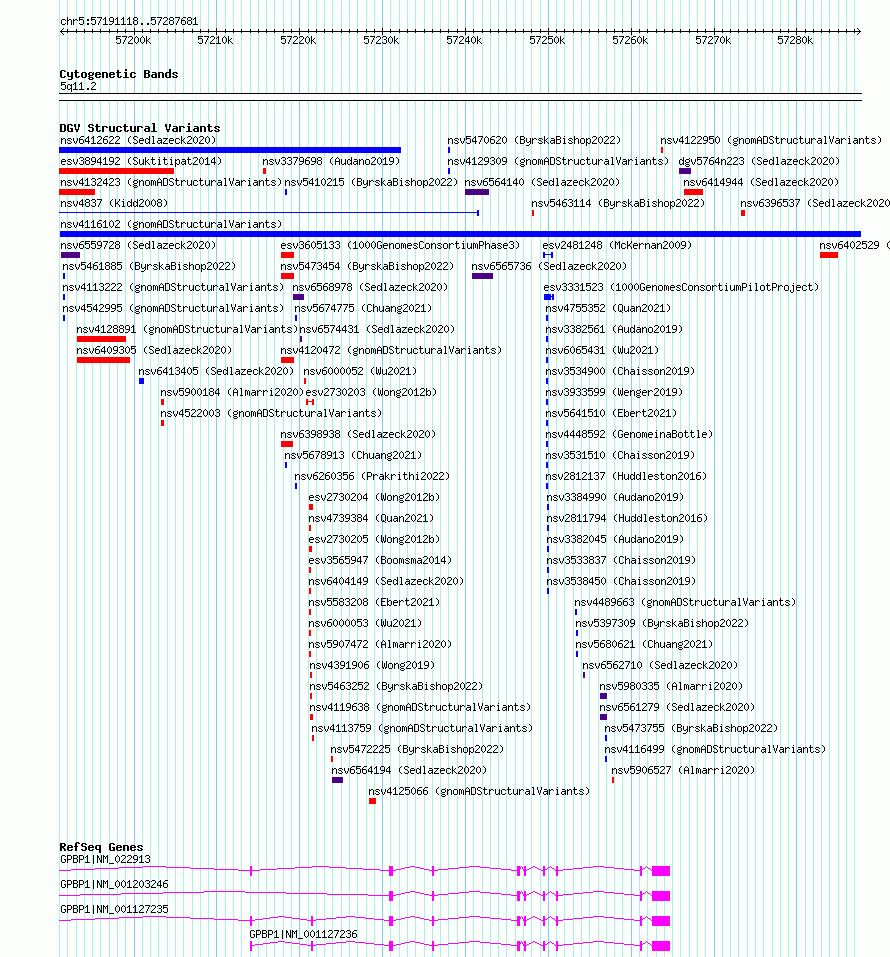890x957 pixels.
Task: Click the nsv5463114 (ByrskaBishop2022) label
Action: [x=618, y=203]
